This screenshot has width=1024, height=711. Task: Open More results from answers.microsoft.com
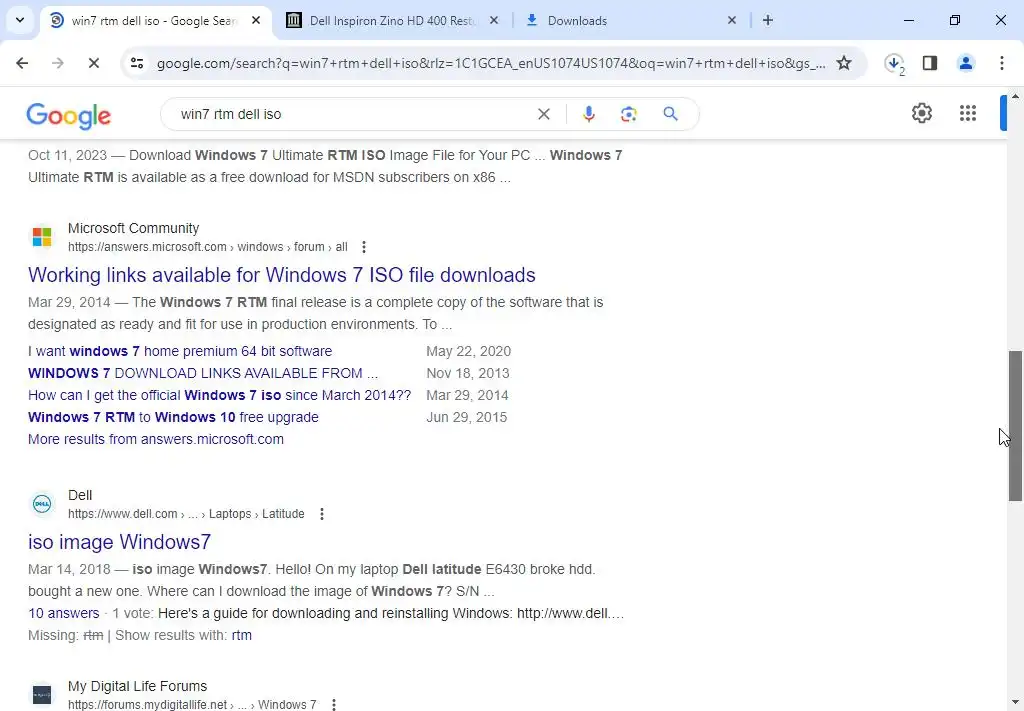(x=156, y=439)
